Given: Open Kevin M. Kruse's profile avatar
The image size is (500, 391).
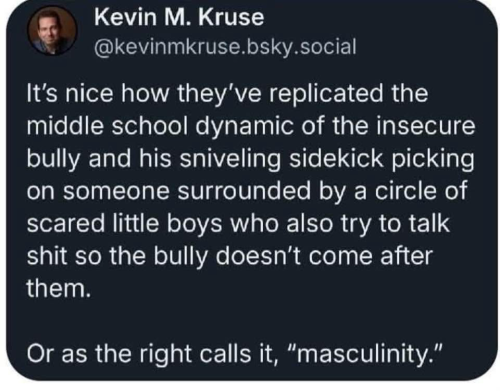Looking at the screenshot, I should pos(52,31).
